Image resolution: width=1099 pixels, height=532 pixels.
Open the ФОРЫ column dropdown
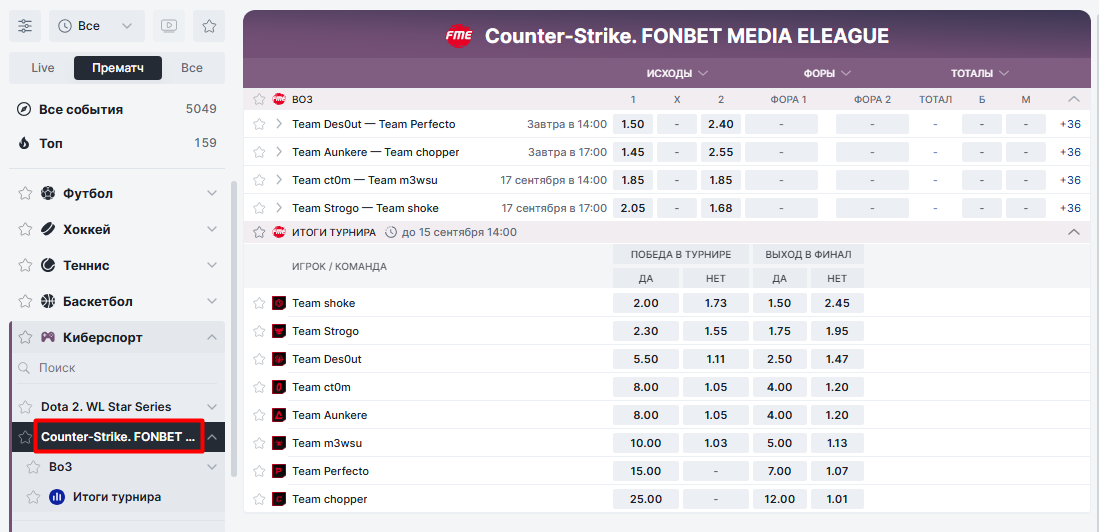pyautogui.click(x=827, y=73)
